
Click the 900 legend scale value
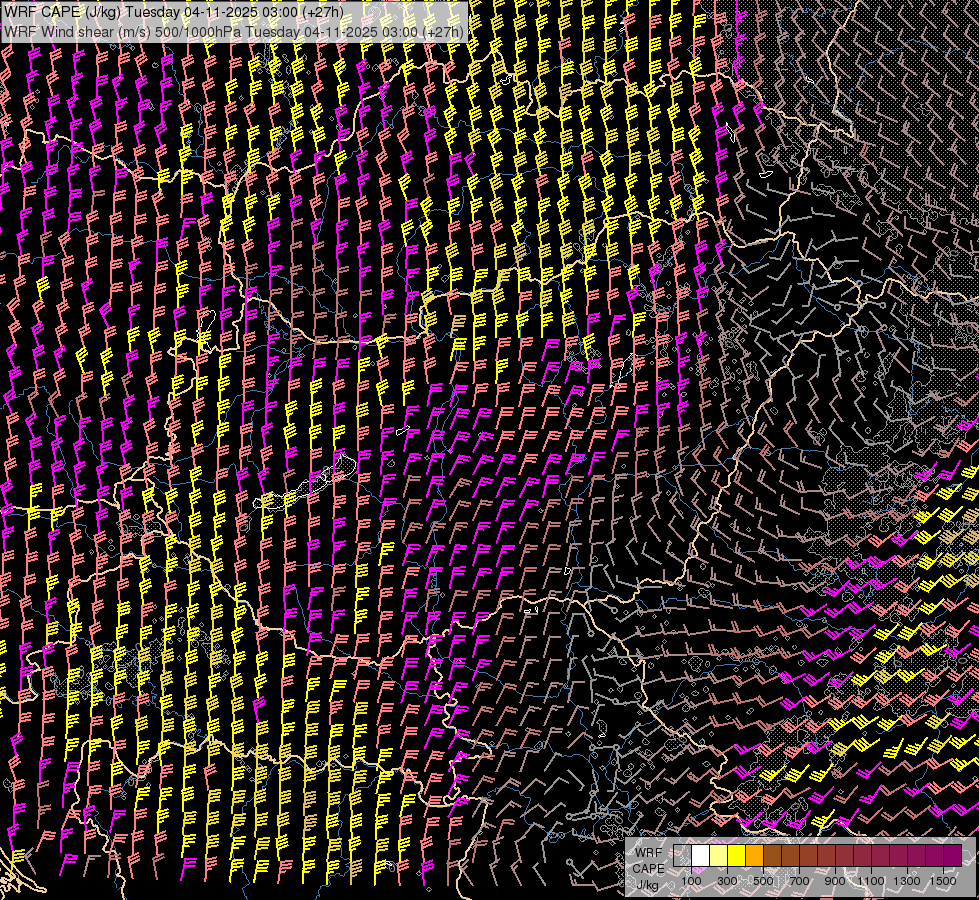click(835, 881)
